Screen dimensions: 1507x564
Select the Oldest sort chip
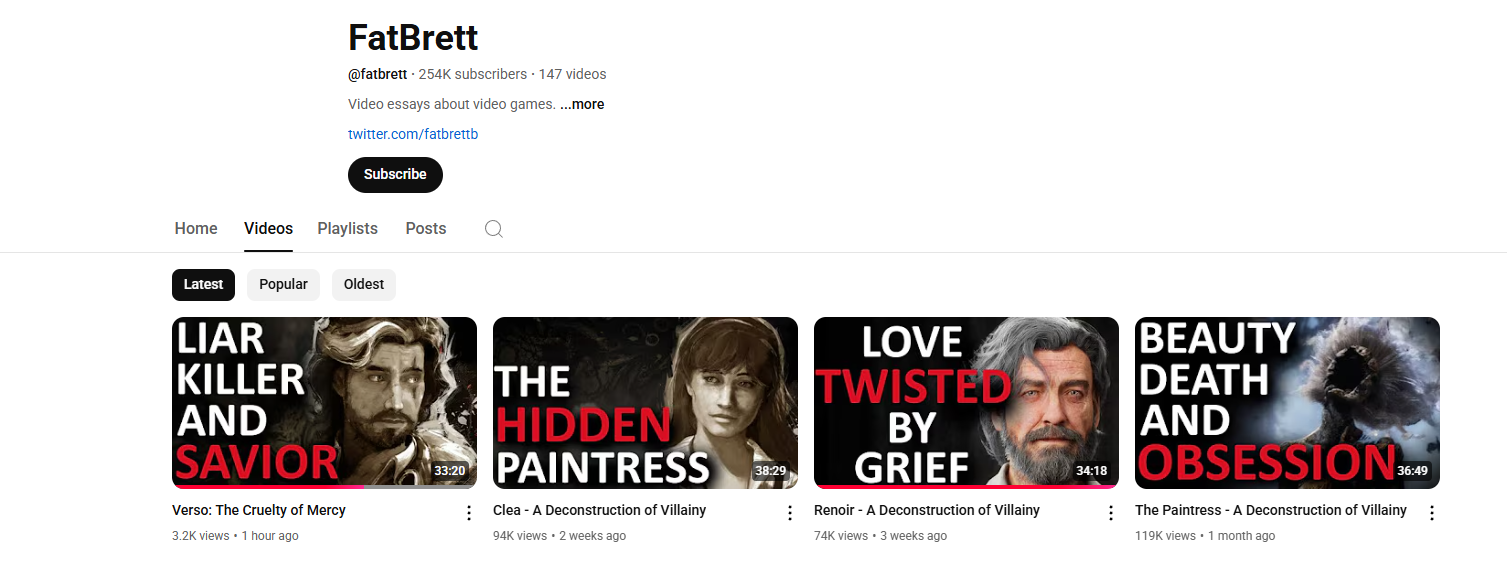click(364, 284)
